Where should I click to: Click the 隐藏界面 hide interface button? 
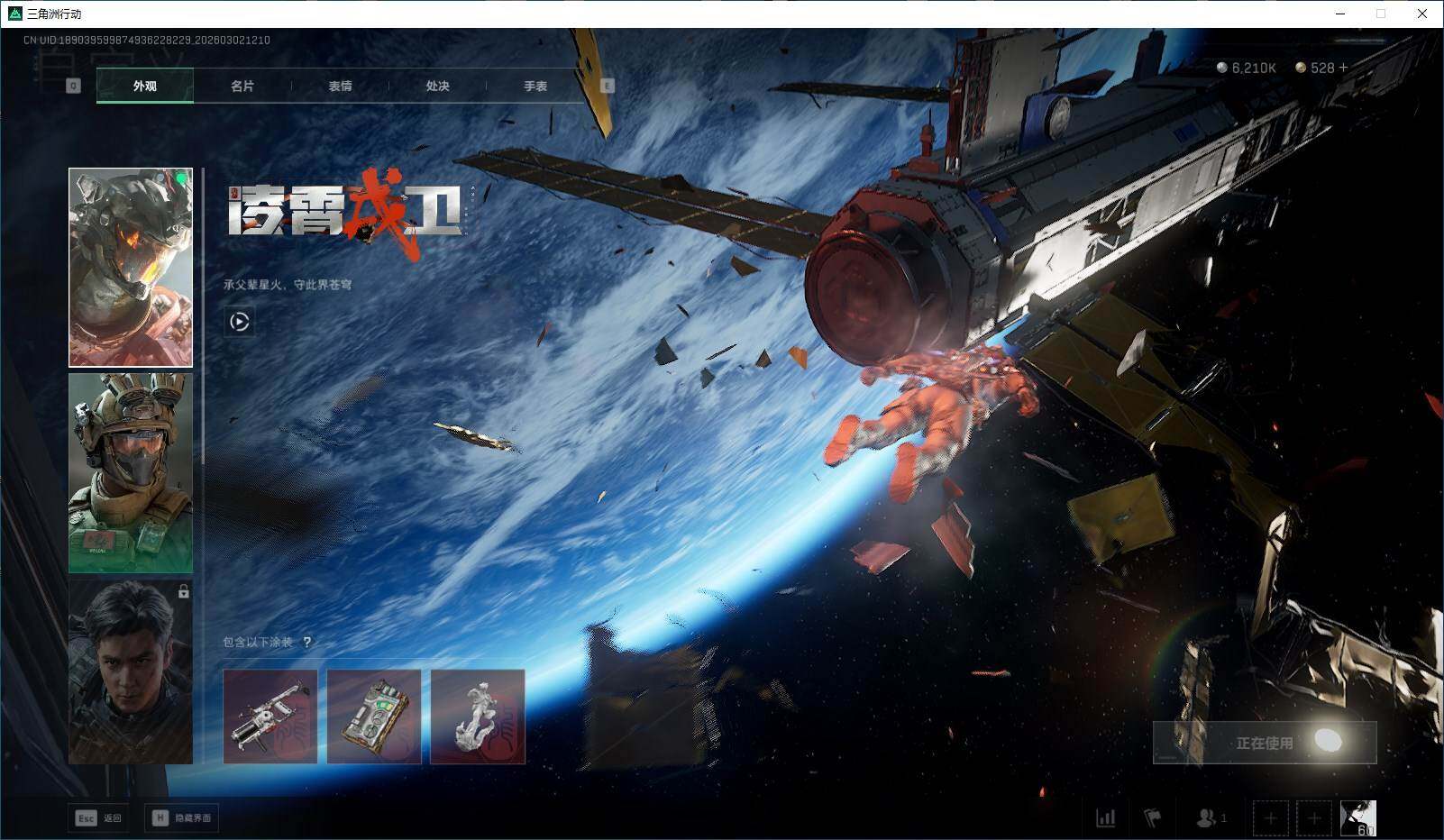(181, 818)
